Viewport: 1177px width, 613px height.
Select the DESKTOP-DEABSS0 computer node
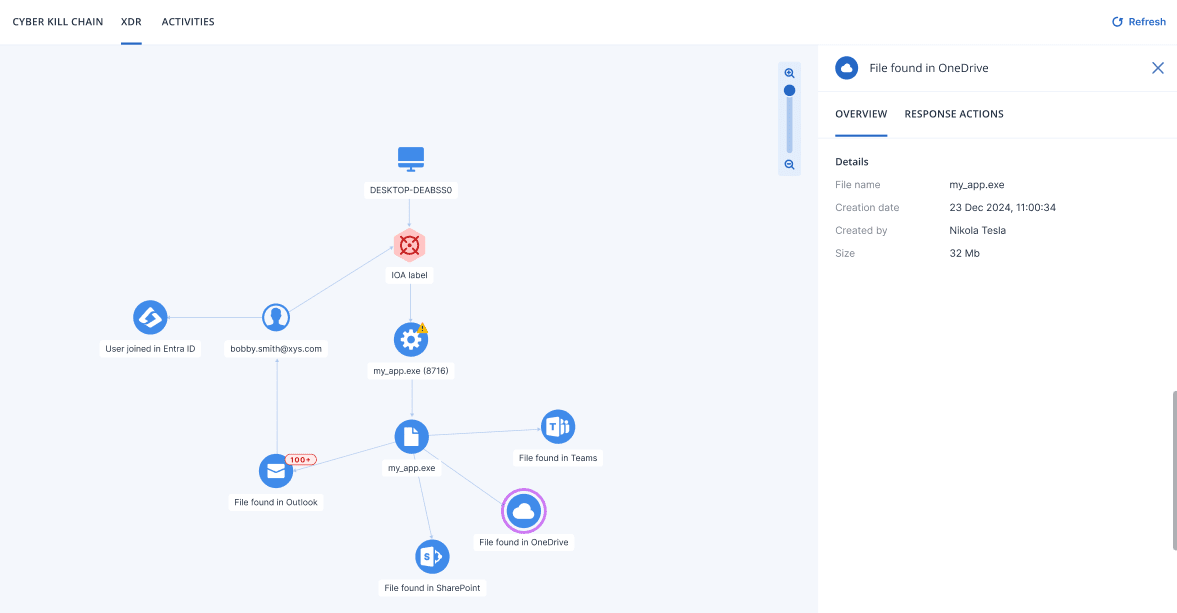(x=411, y=159)
